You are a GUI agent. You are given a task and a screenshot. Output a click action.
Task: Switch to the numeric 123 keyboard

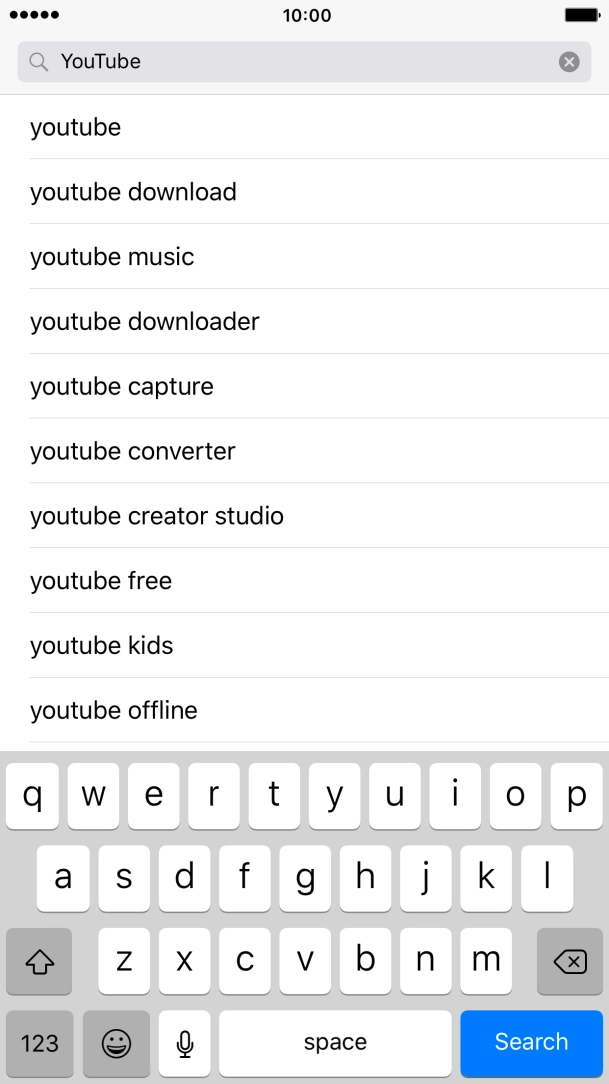click(x=39, y=1043)
